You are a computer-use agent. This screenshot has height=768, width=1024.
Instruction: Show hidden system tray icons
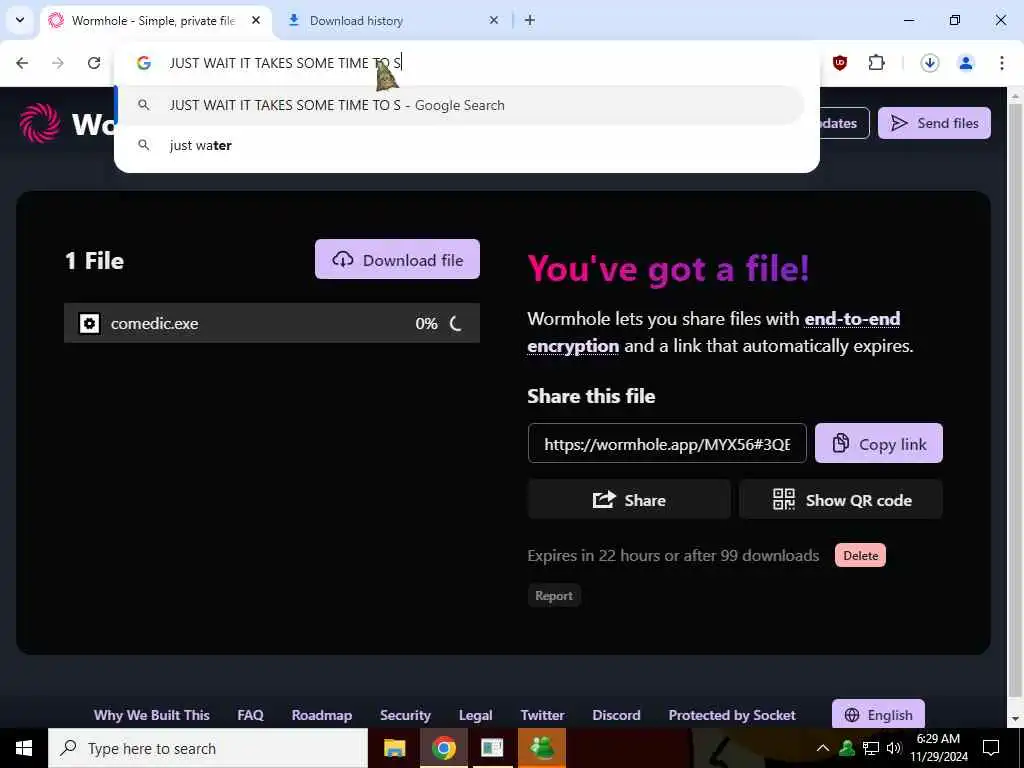pos(823,748)
